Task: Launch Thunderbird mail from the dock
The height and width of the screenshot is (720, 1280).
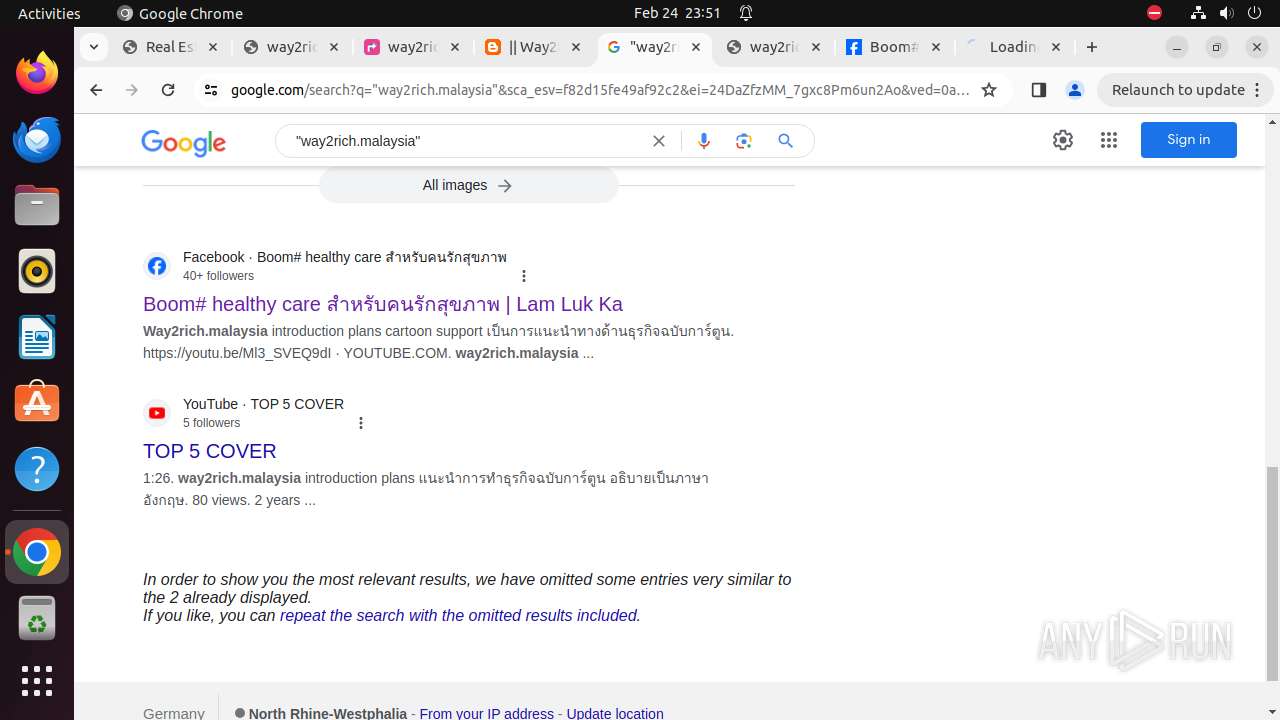Action: coord(37,140)
